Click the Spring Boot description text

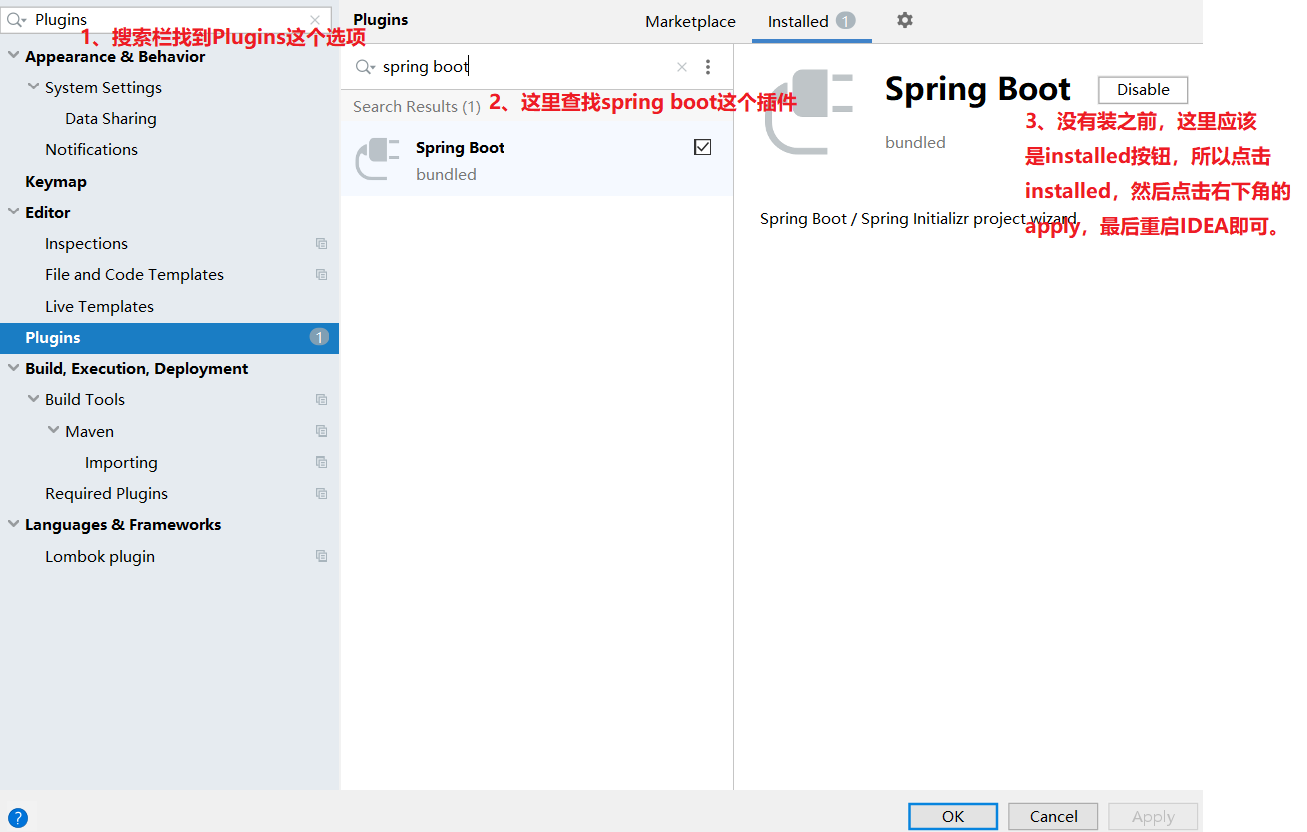point(918,218)
